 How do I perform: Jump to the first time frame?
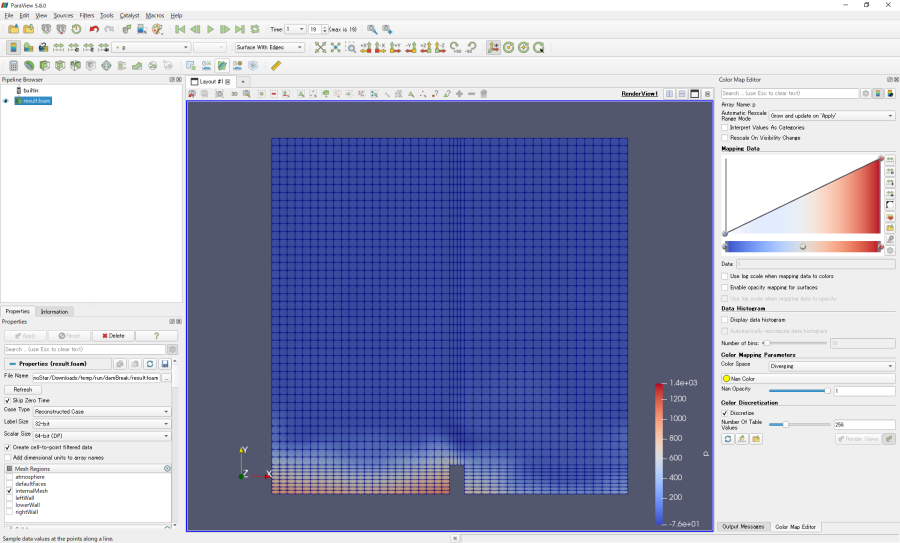tap(180, 29)
